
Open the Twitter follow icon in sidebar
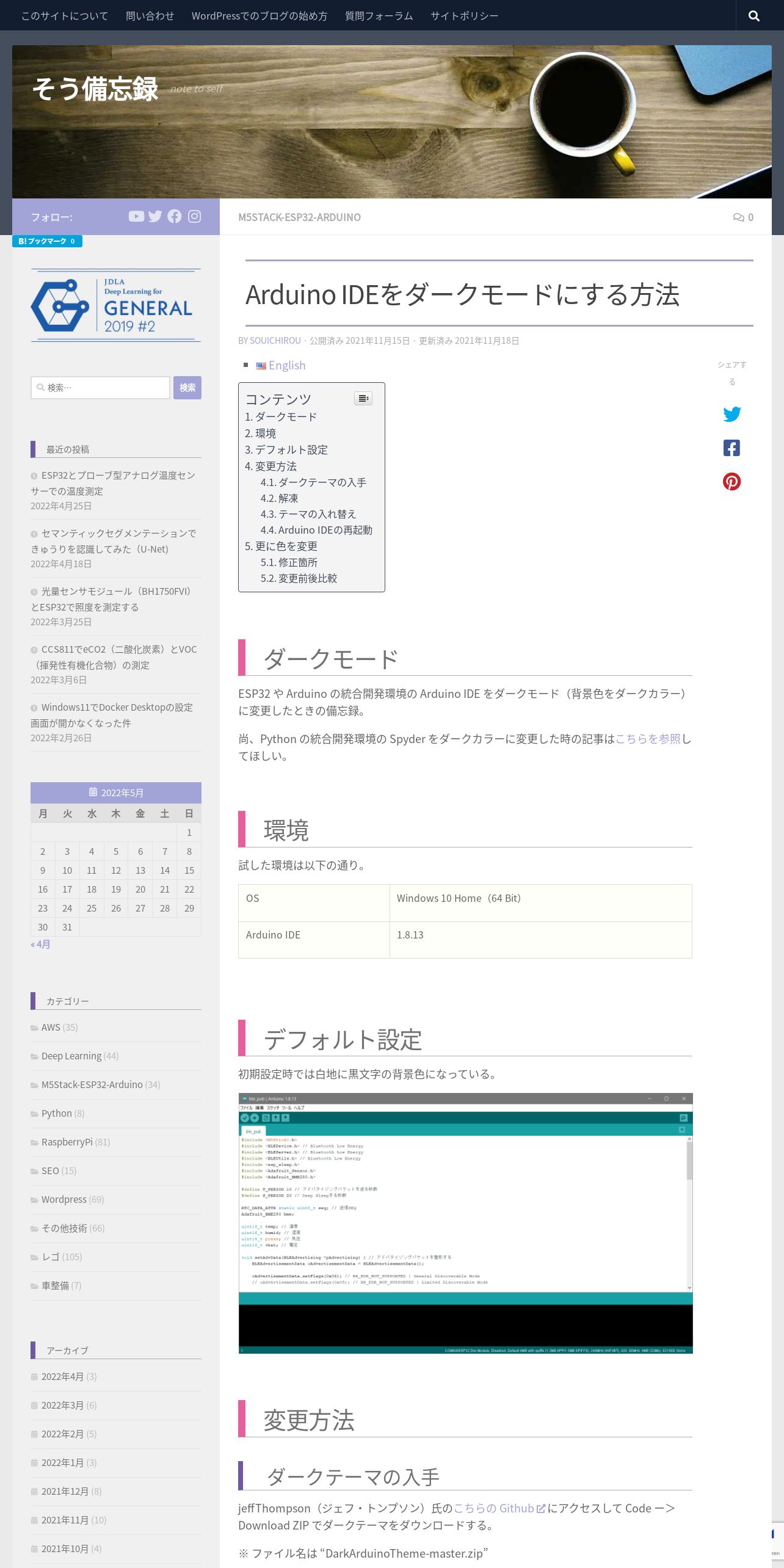[155, 216]
